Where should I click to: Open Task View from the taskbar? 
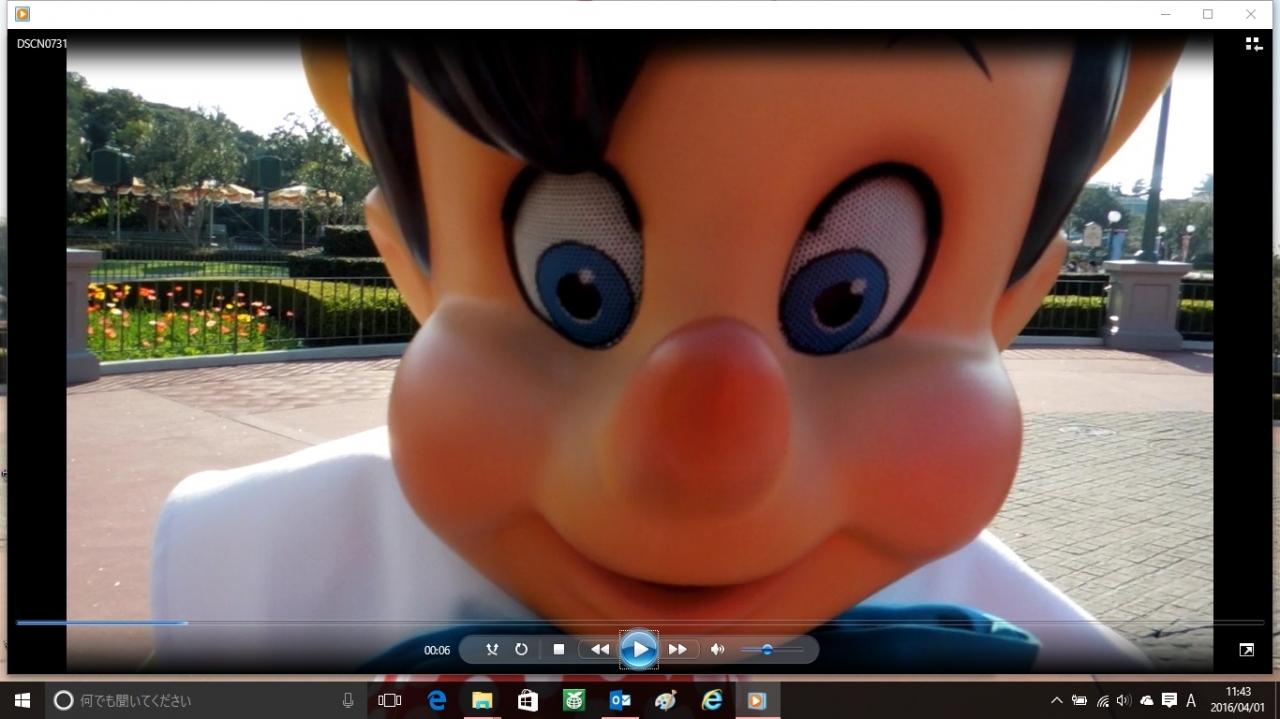click(x=390, y=700)
